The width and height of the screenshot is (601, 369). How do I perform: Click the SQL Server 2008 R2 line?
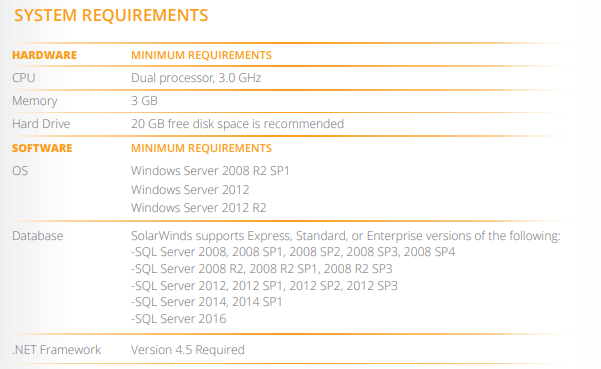262,269
